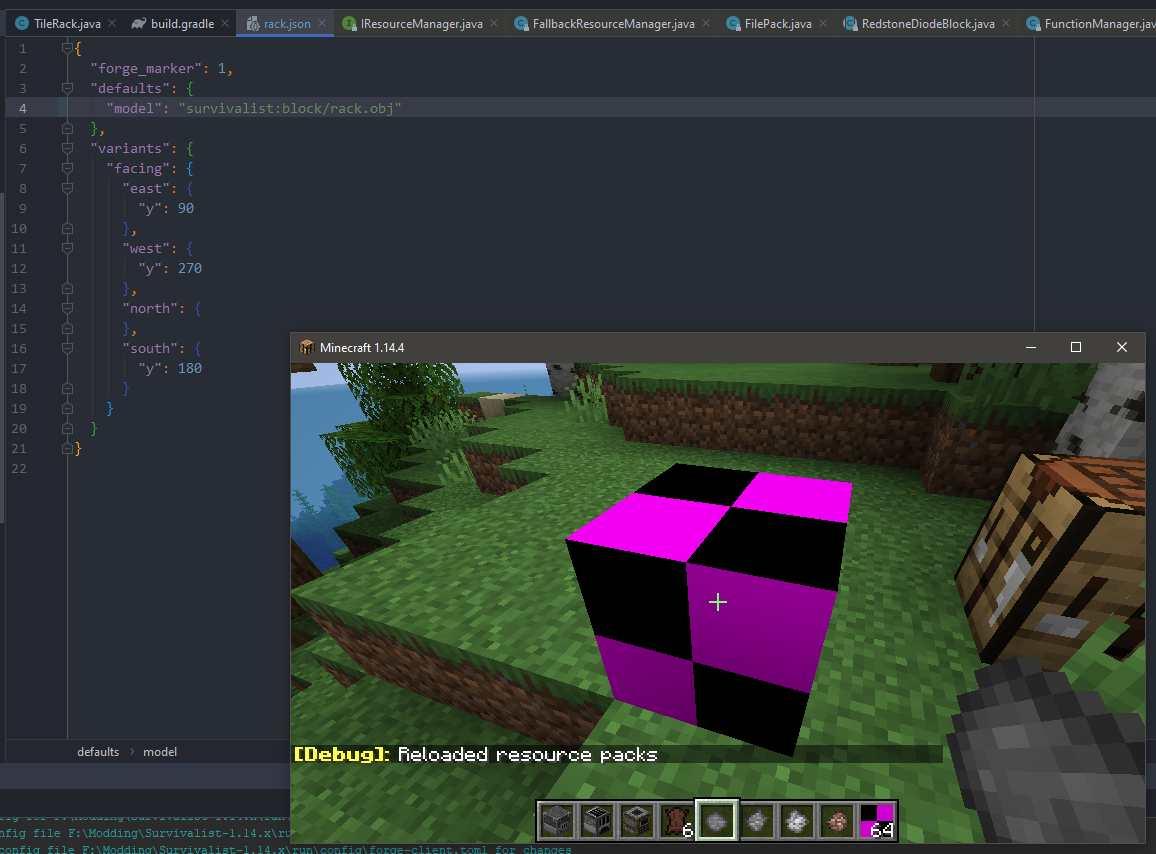Select the flint item in hotbar slot six
The image size is (1156, 854).
756,820
